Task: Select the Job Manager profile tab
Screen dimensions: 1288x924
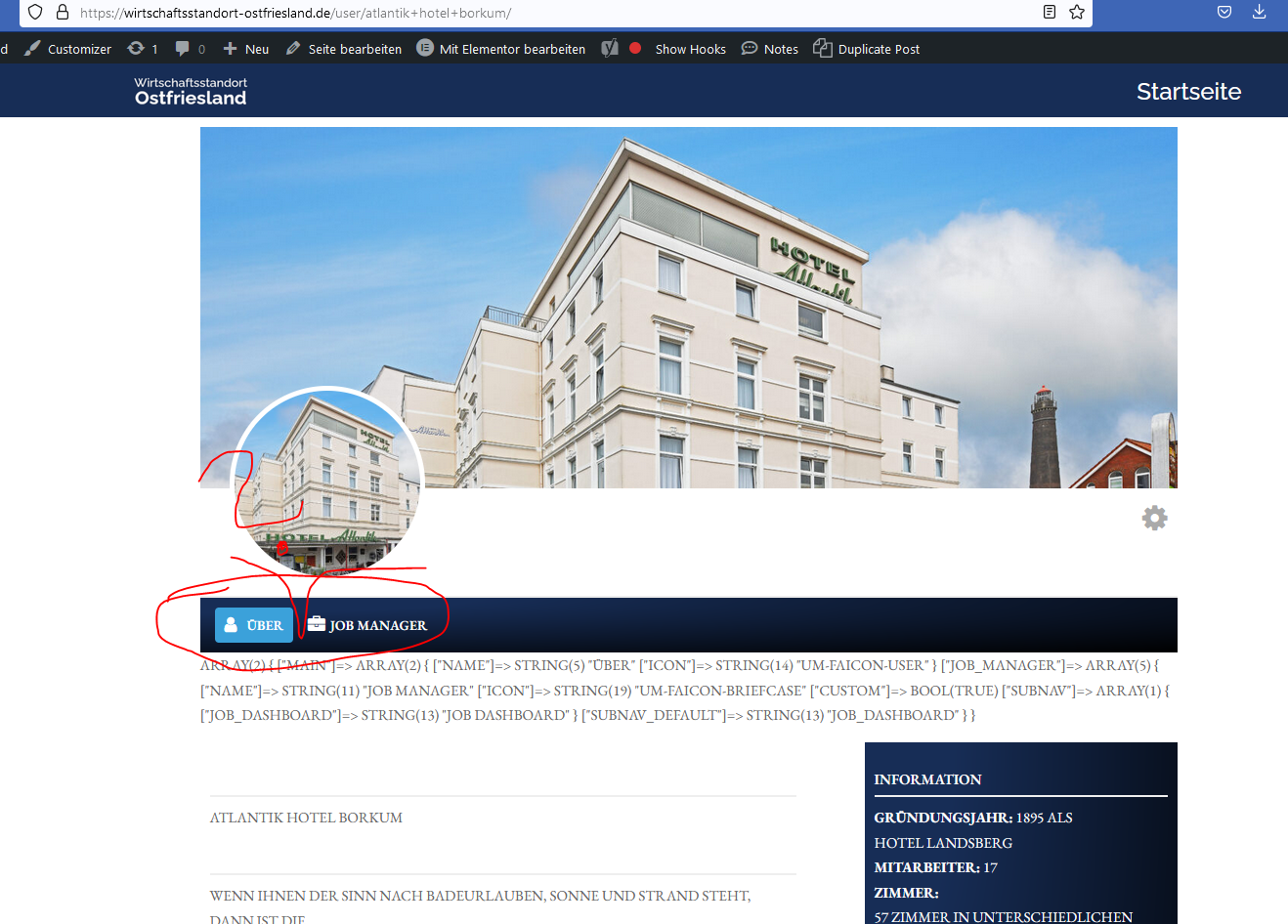Action: (x=367, y=625)
